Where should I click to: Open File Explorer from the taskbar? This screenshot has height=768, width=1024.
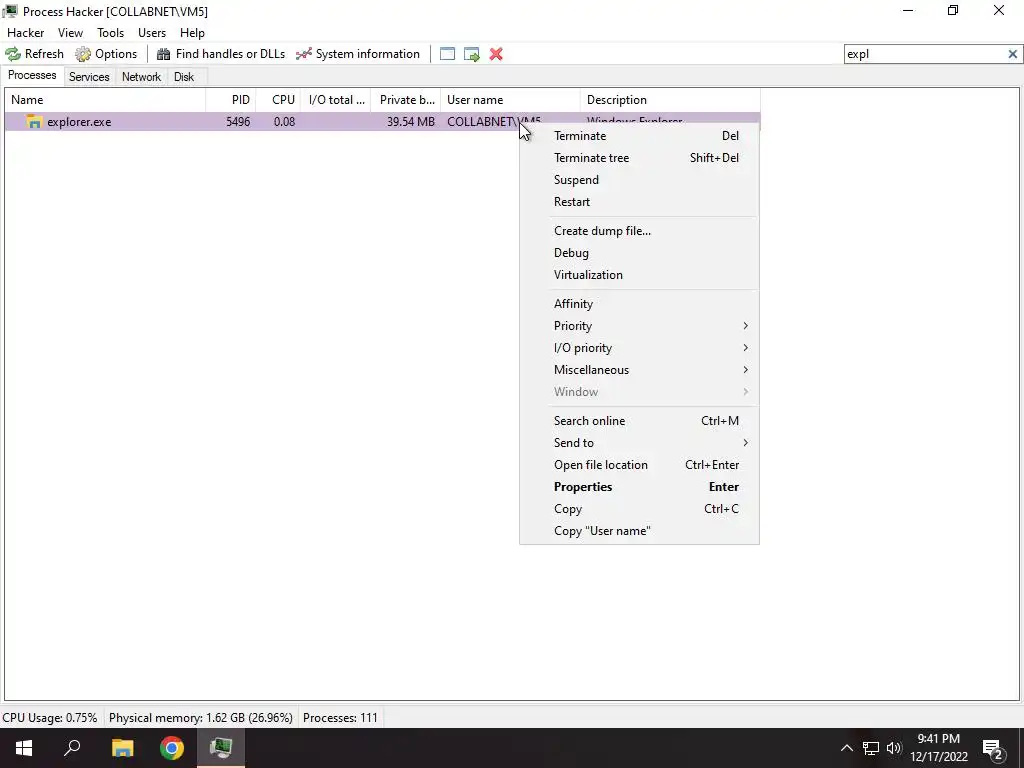[x=122, y=748]
